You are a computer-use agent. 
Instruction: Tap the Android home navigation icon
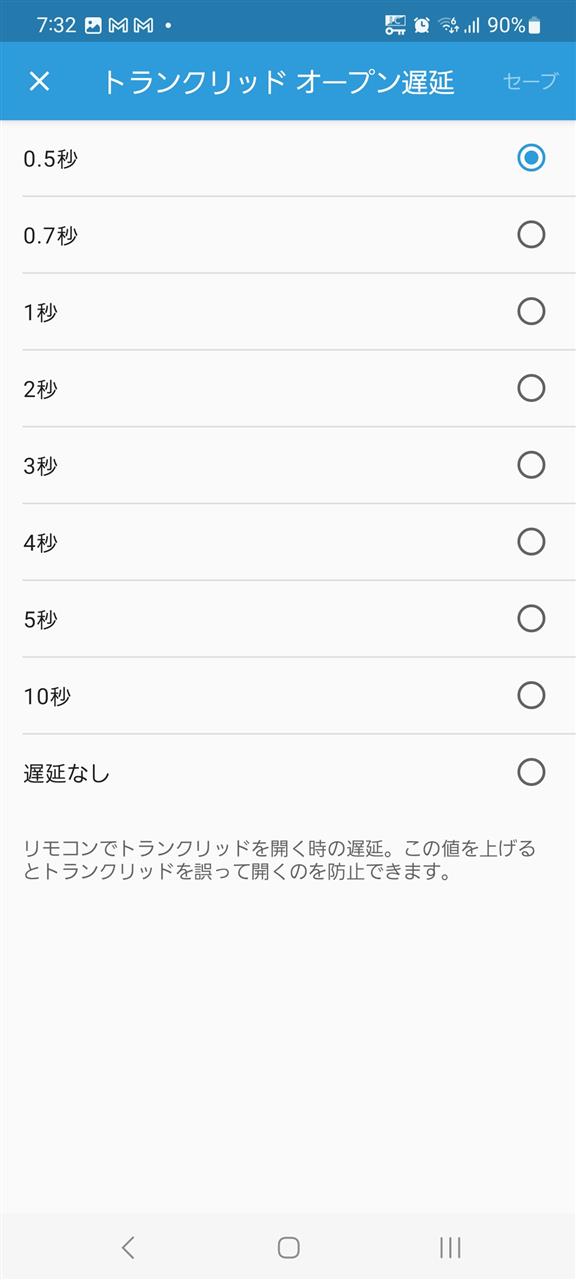(288, 1246)
